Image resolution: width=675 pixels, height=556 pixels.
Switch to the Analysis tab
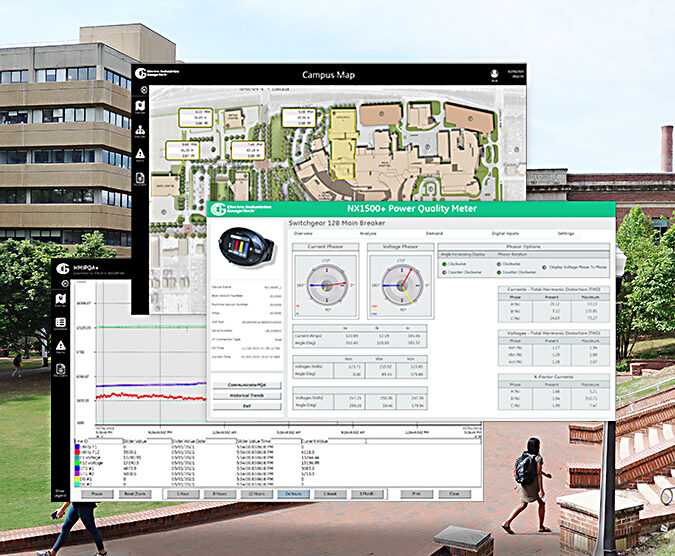(x=368, y=233)
